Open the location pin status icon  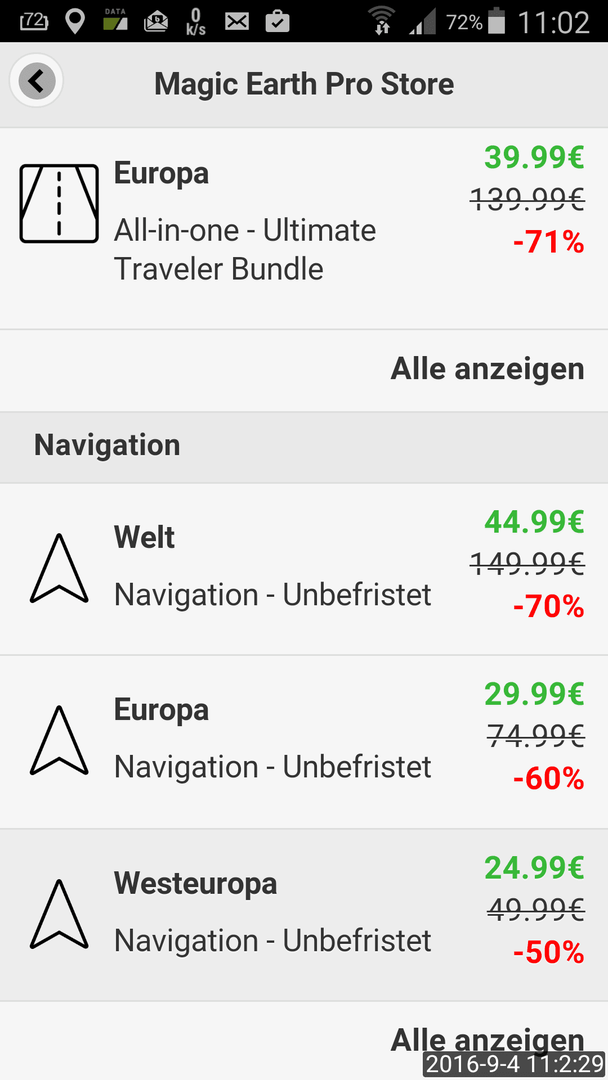pyautogui.click(x=74, y=21)
